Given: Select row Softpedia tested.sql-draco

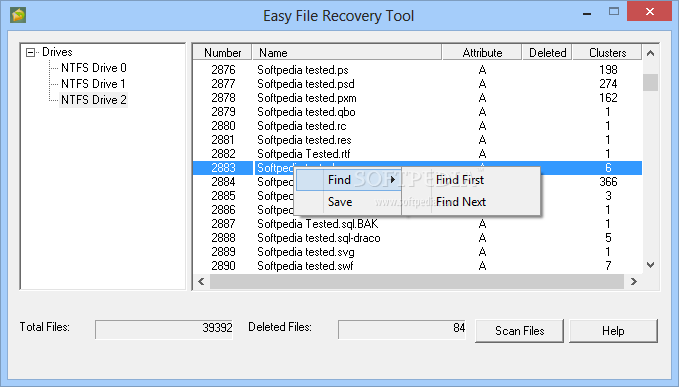Looking at the screenshot, I should (x=417, y=238).
